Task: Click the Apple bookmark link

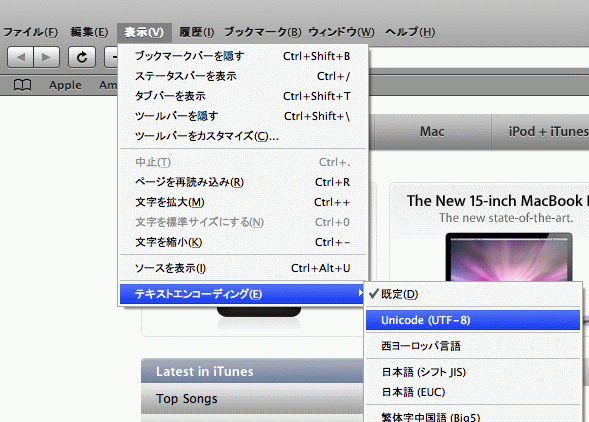Action: pyautogui.click(x=65, y=85)
